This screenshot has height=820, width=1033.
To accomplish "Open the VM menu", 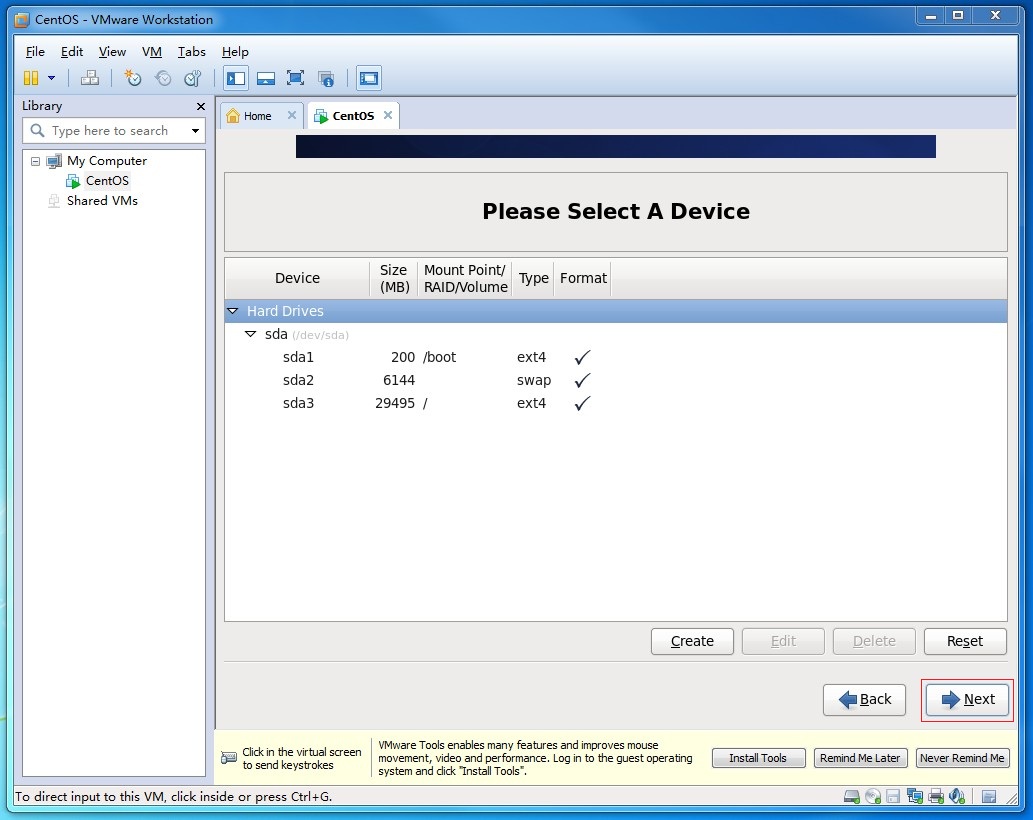I will 151,52.
